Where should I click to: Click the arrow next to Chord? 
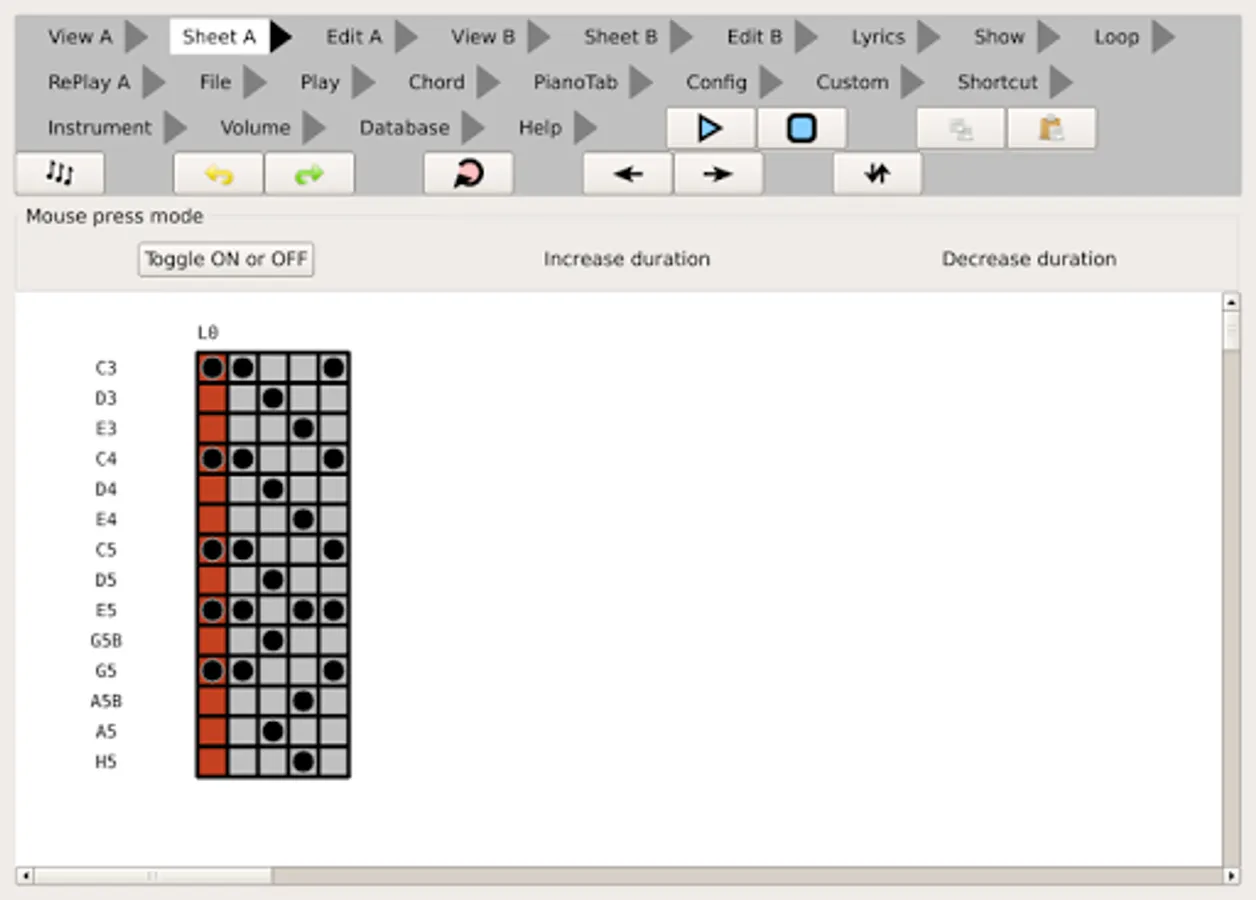488,82
